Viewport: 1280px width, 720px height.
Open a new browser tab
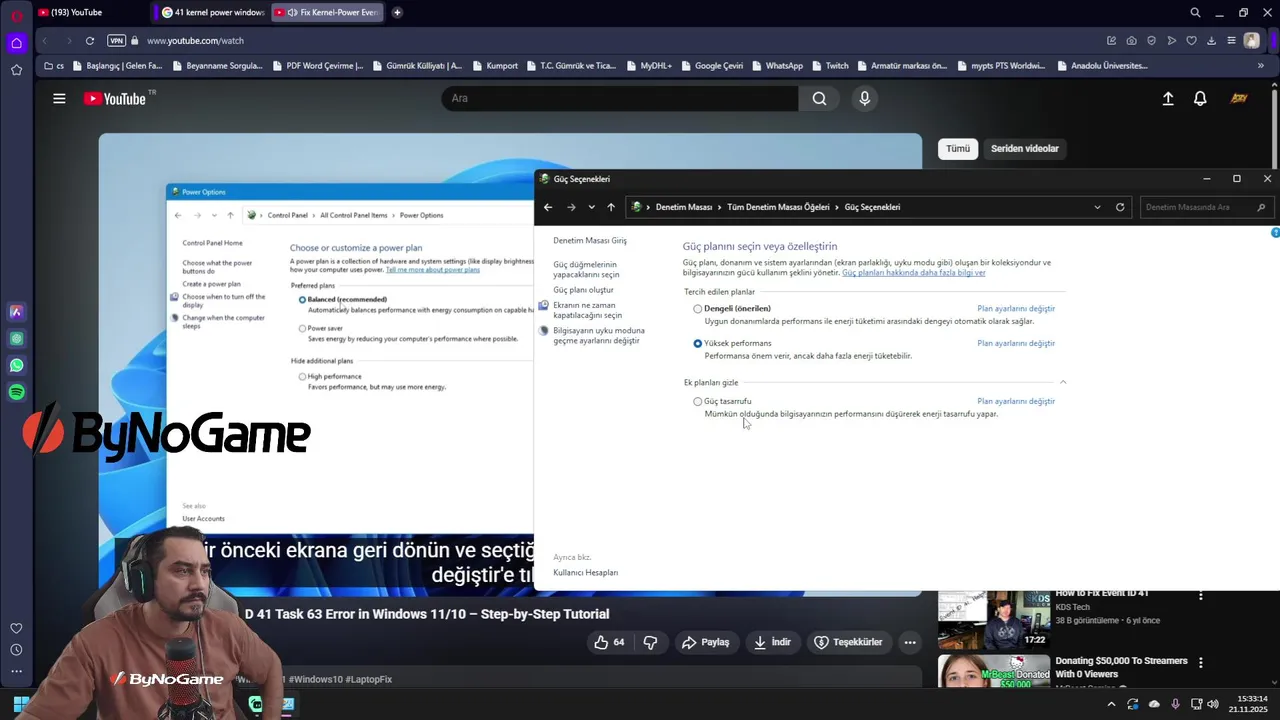[x=397, y=13]
